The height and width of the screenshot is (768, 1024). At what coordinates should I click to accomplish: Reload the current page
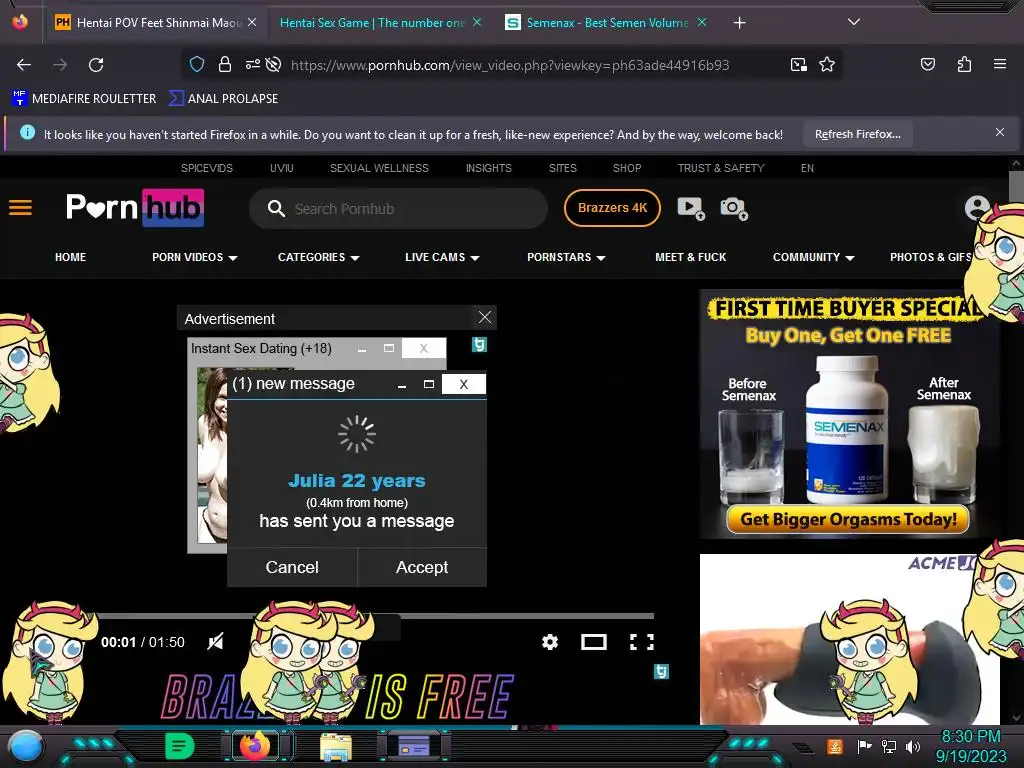pos(96,65)
